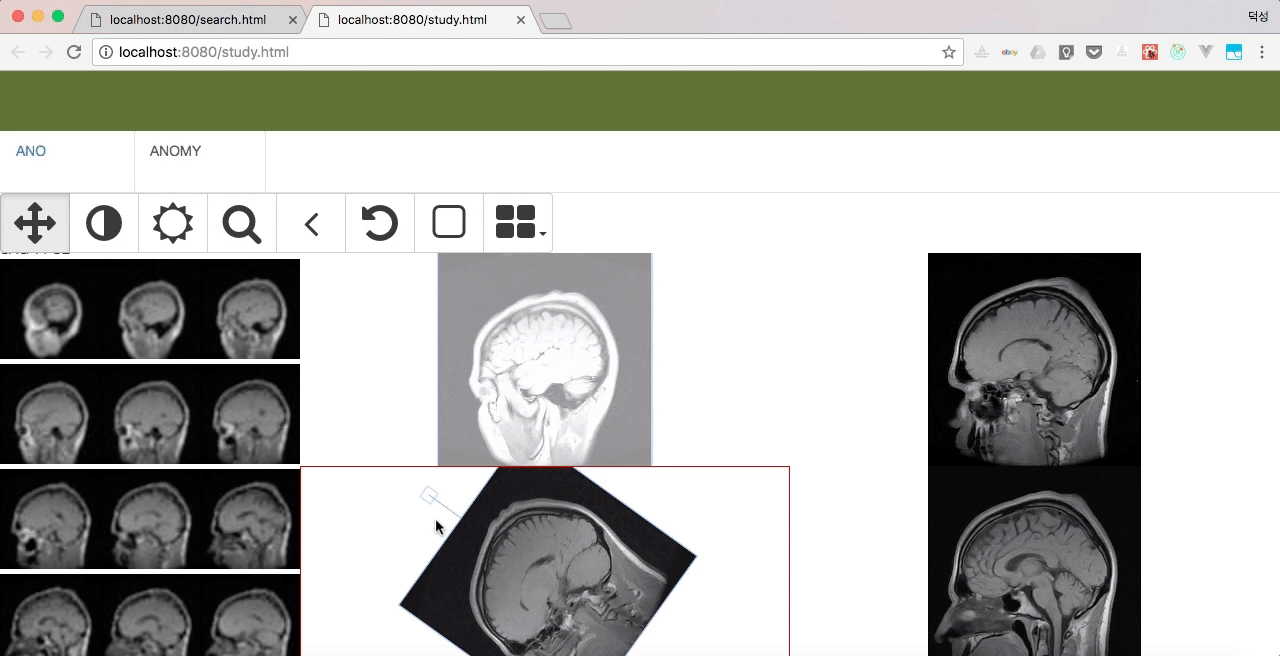Viewport: 1280px width, 656px height.
Task: Open the ANO tab
Action: 31,151
